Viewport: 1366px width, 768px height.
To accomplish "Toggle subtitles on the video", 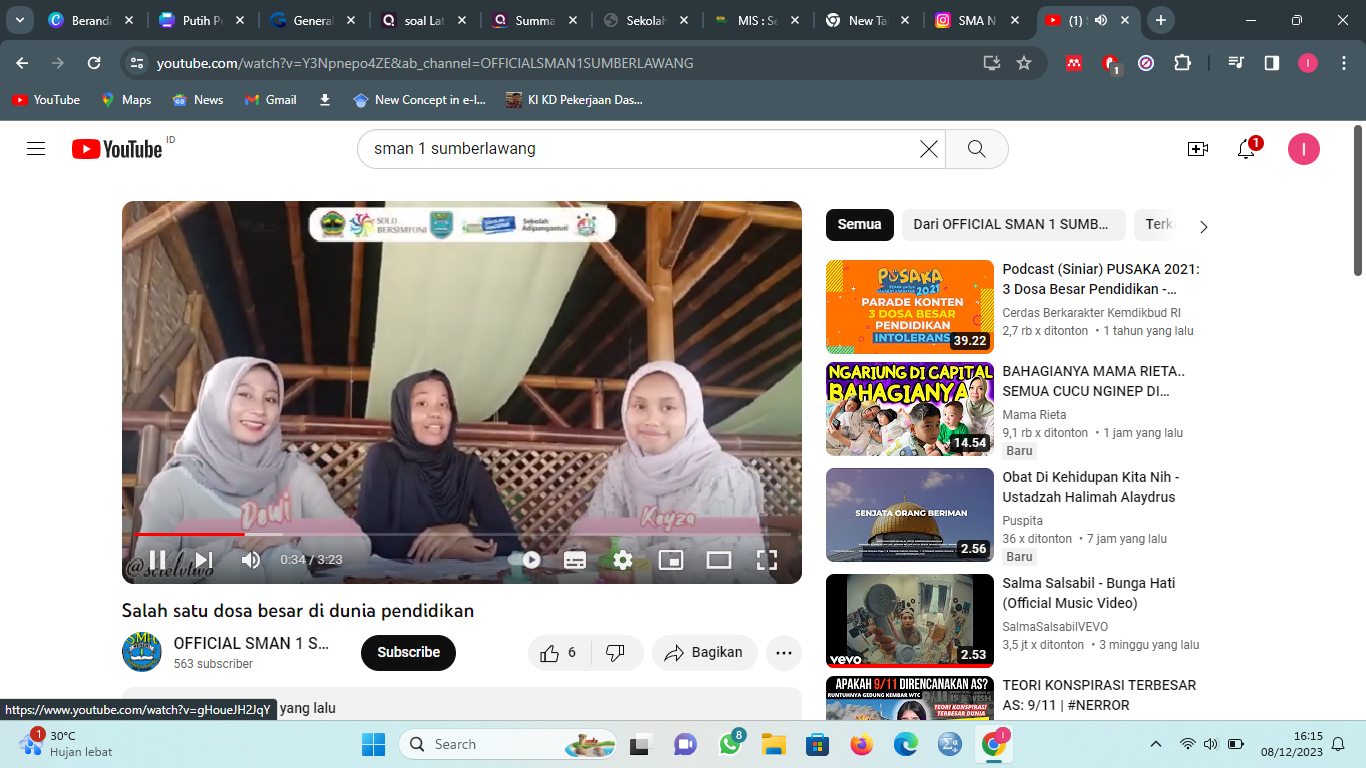I will coord(575,560).
